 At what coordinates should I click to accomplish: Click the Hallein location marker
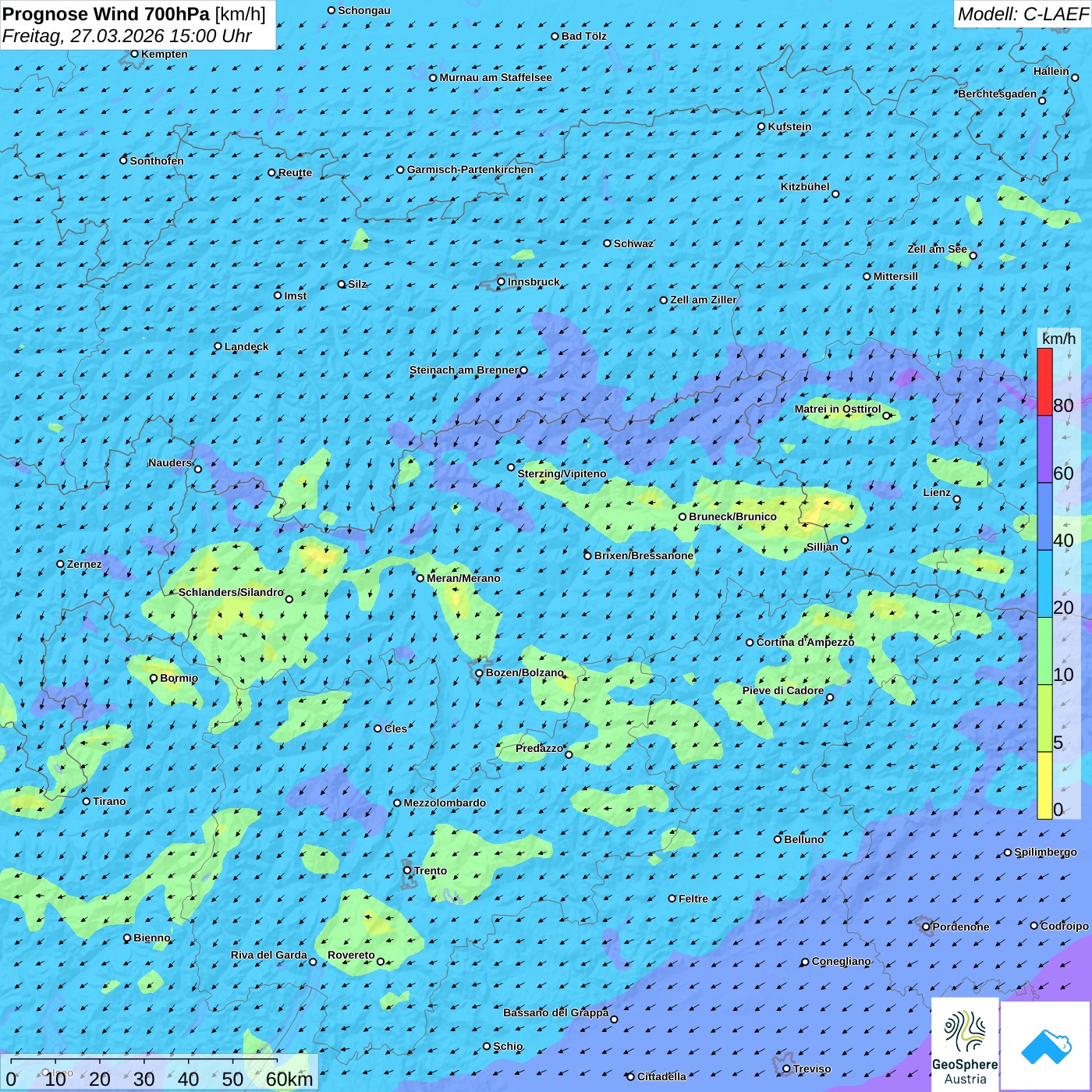[1075, 77]
